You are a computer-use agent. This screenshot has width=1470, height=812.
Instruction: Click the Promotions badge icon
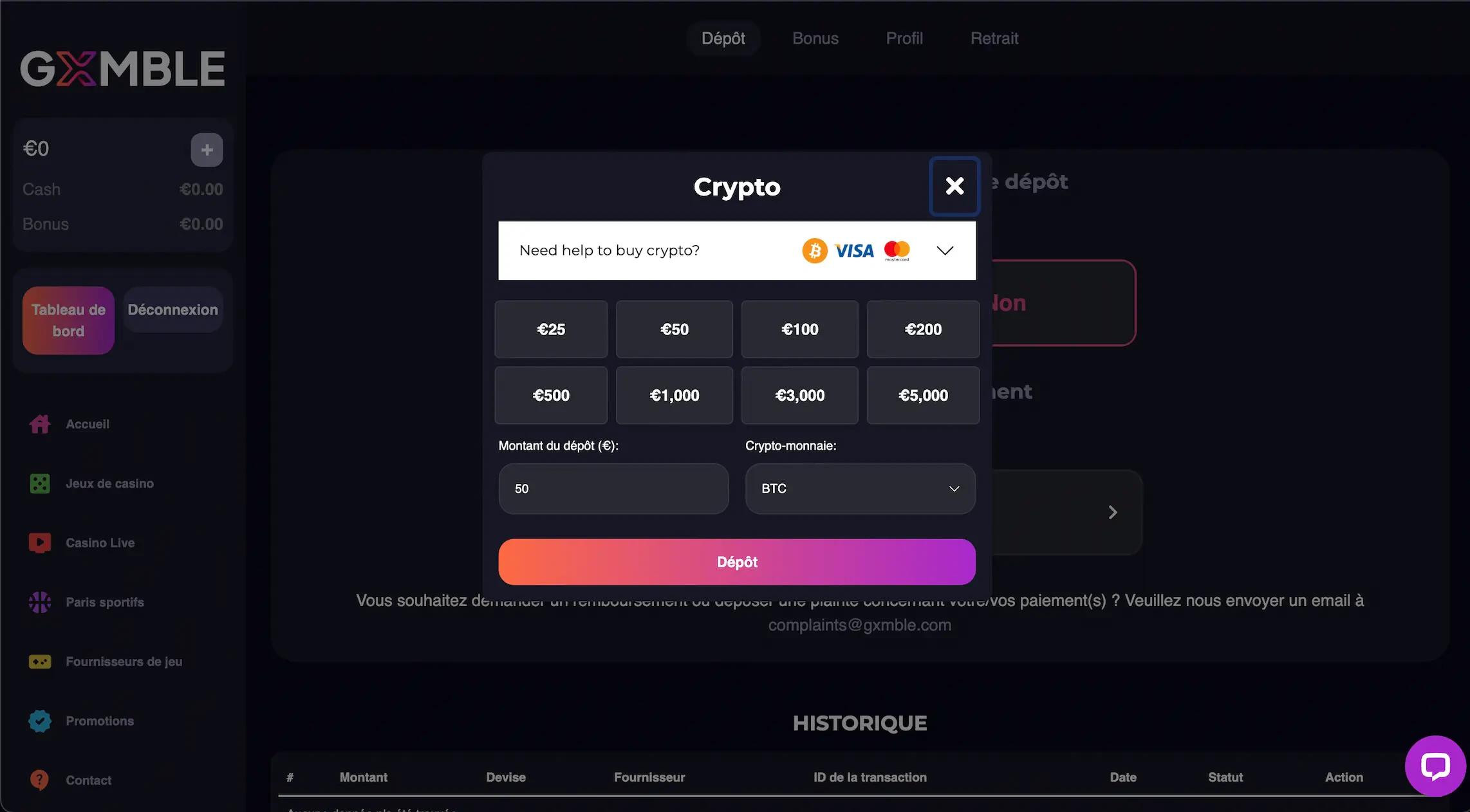(40, 721)
